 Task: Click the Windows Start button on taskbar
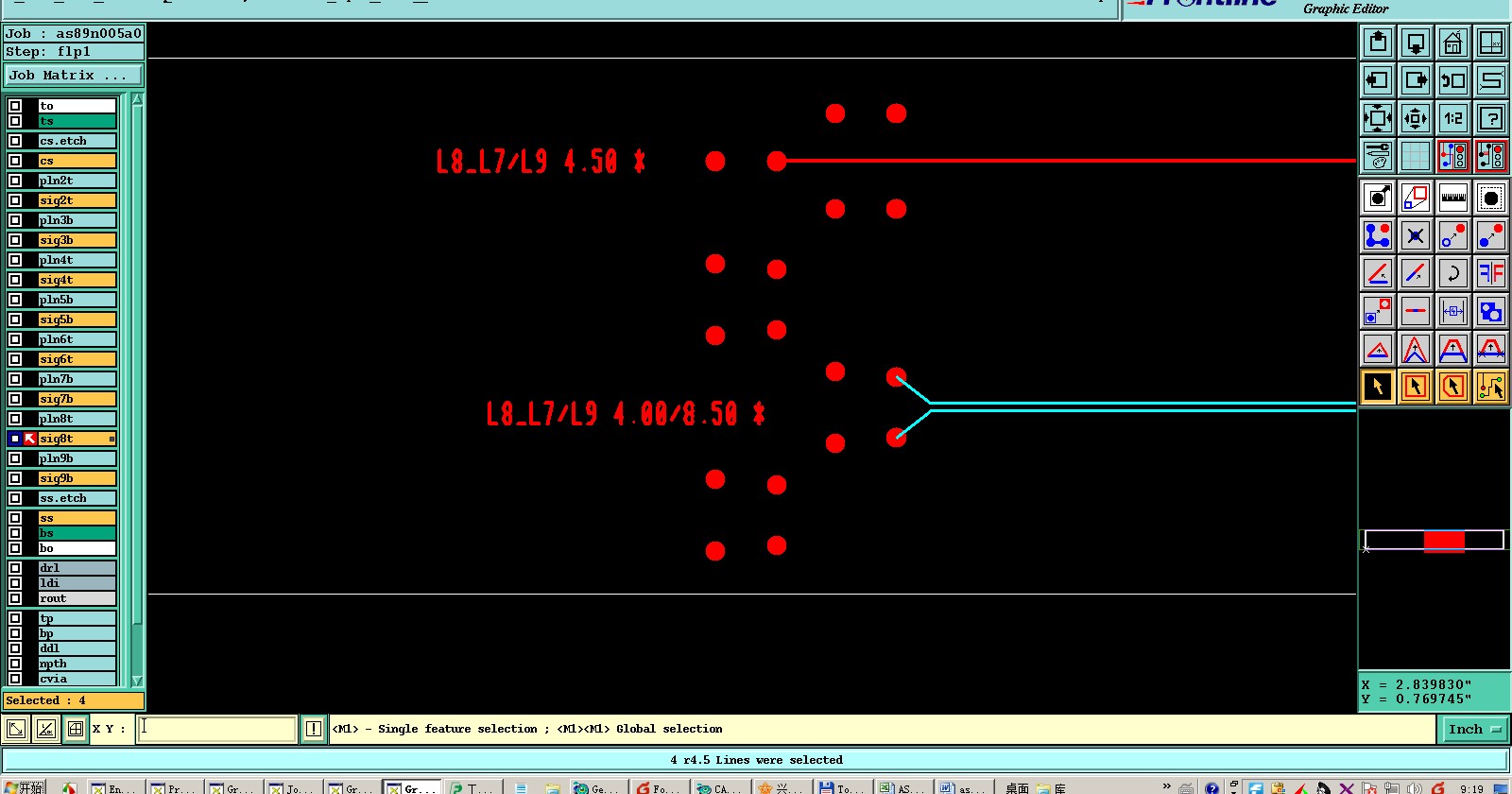[x=23, y=786]
